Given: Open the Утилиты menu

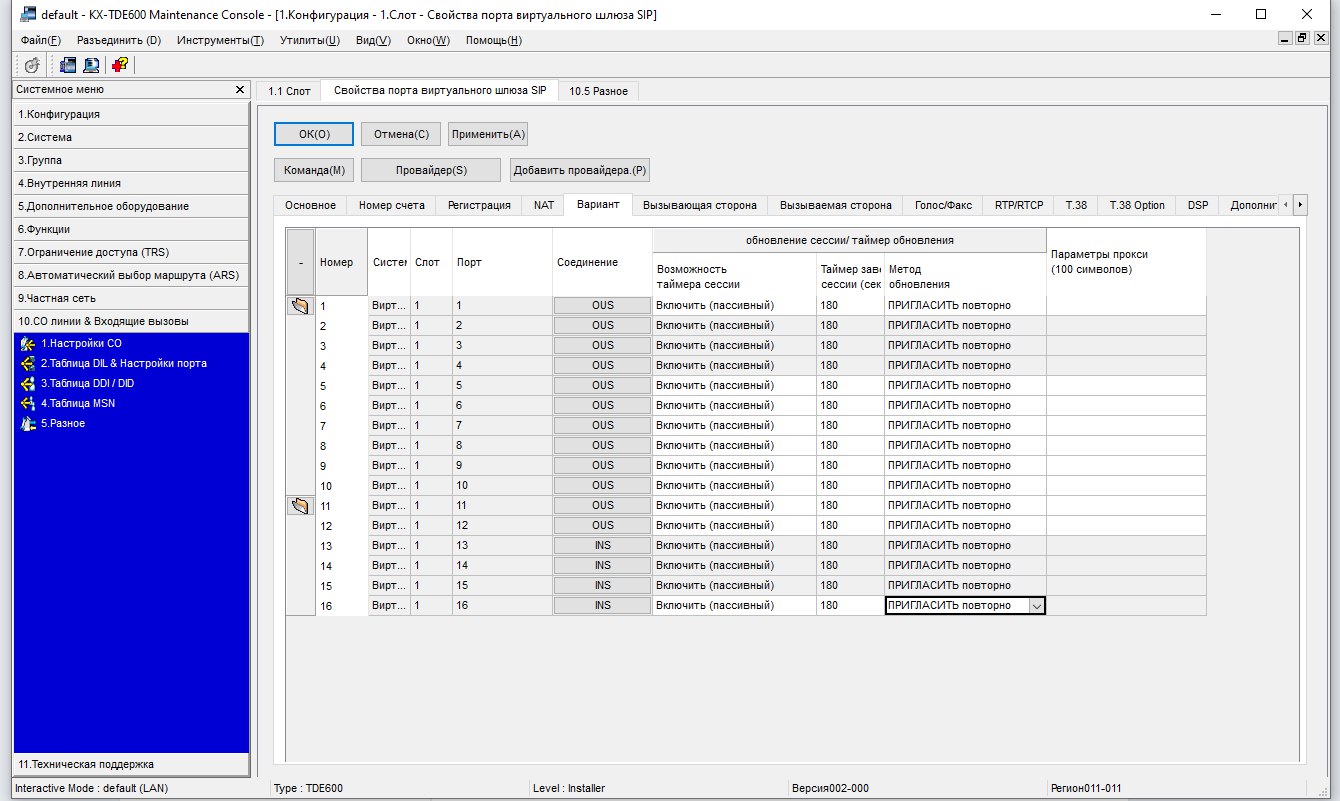Looking at the screenshot, I should pos(309,40).
